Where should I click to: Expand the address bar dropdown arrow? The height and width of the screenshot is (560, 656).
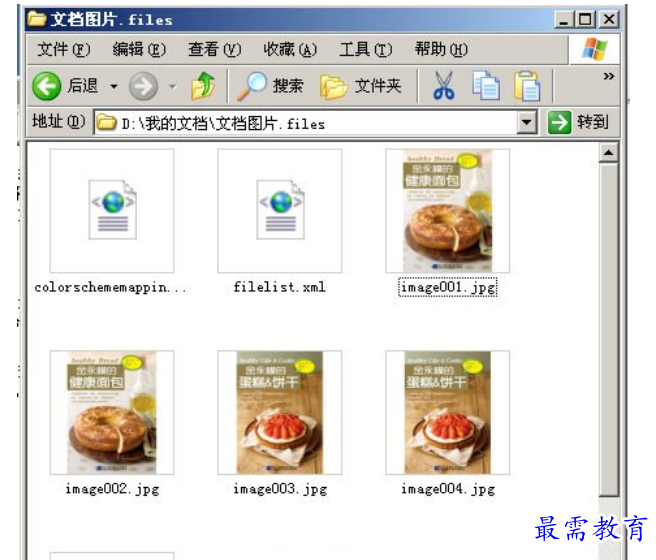pos(527,123)
